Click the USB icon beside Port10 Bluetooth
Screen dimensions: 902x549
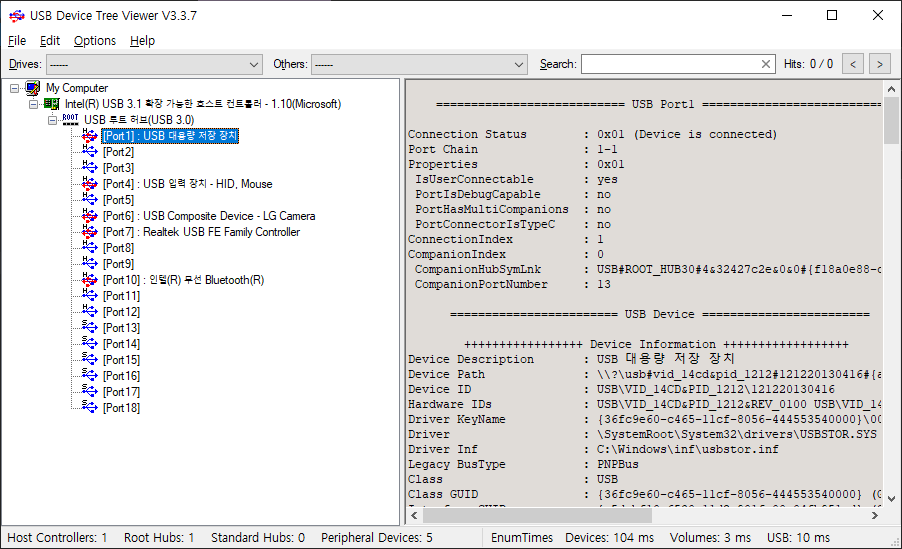coord(89,280)
